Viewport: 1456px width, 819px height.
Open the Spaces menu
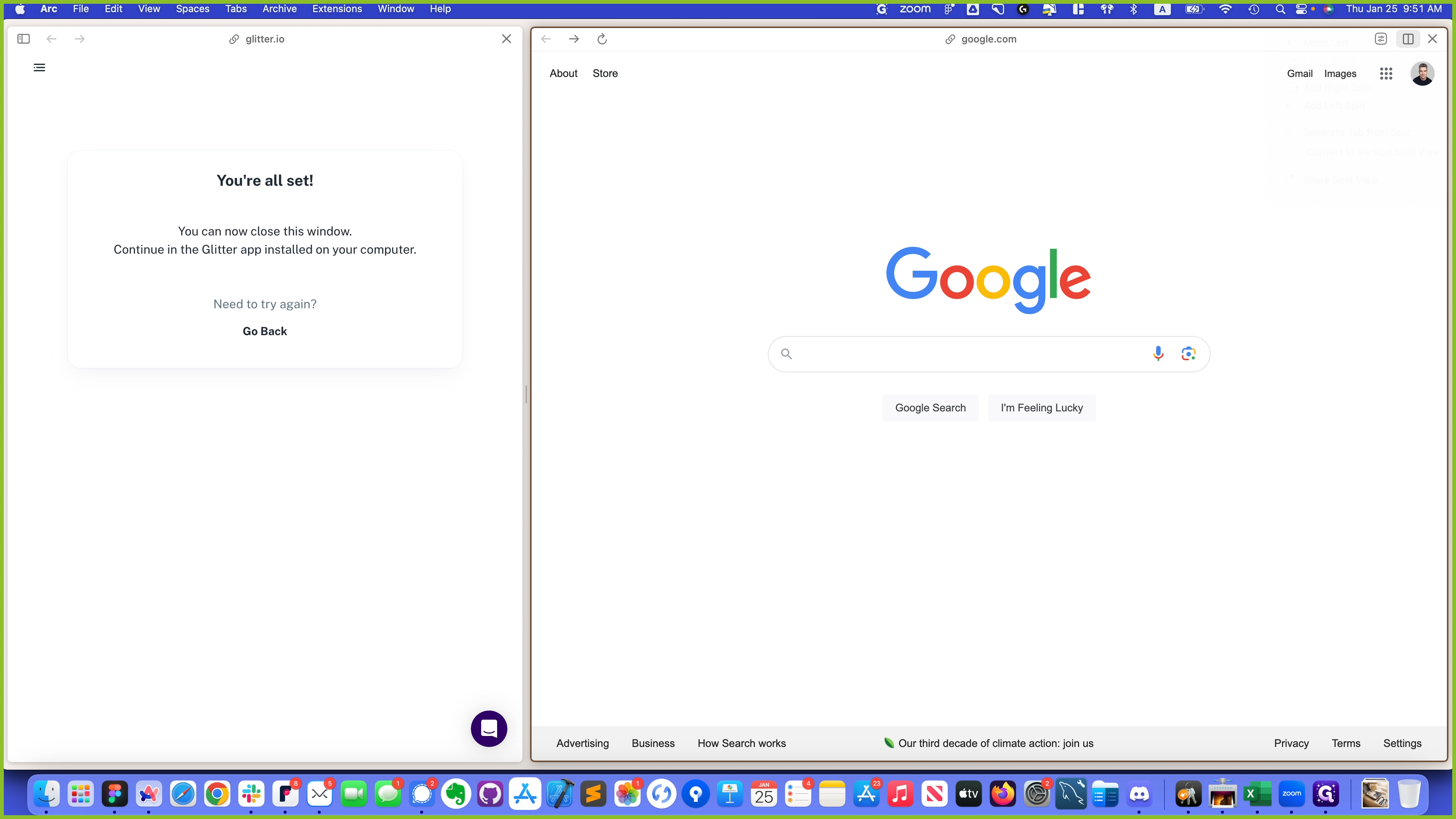click(192, 9)
